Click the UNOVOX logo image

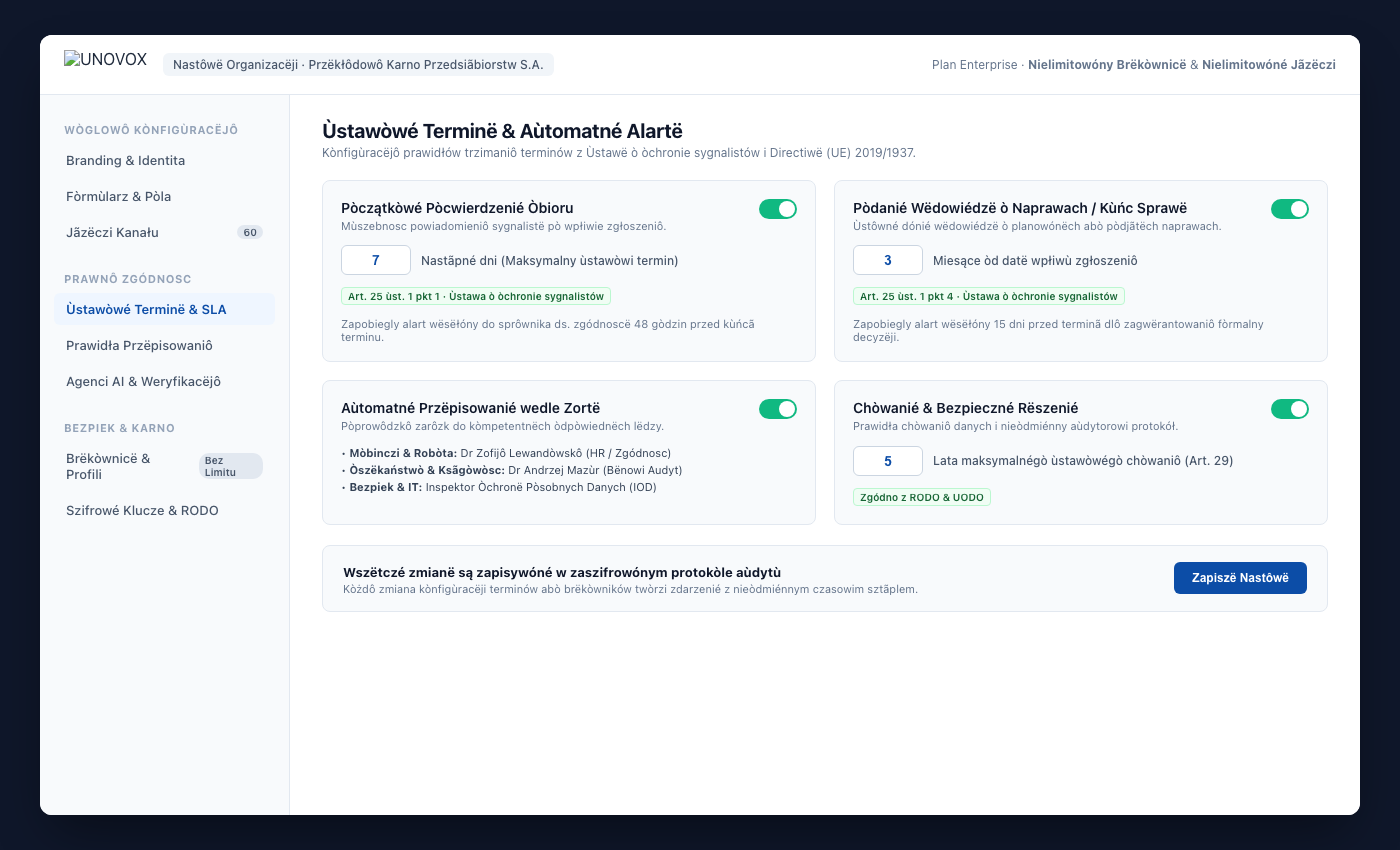pos(107,60)
